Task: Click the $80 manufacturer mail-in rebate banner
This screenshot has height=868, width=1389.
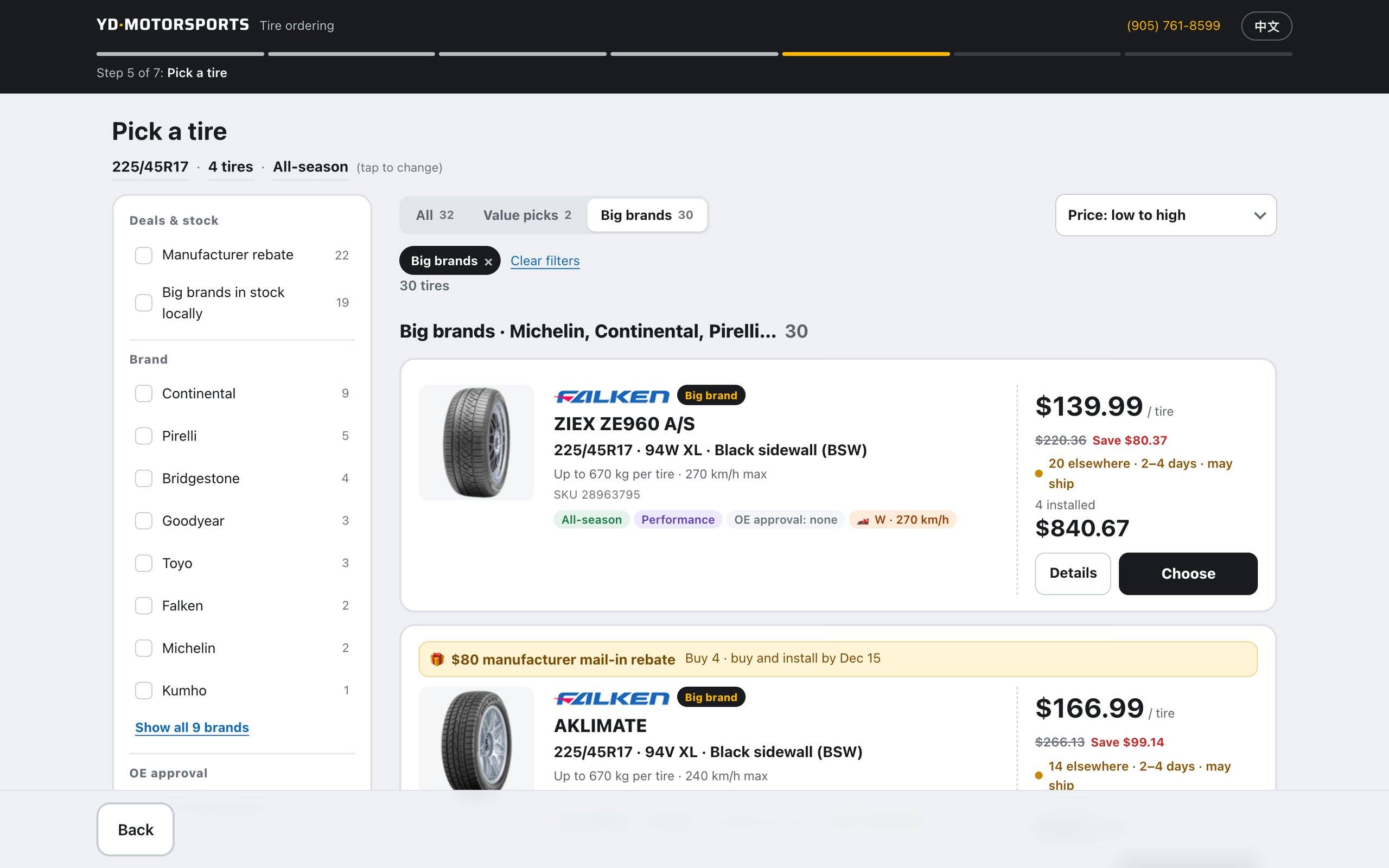Action: pyautogui.click(x=838, y=659)
